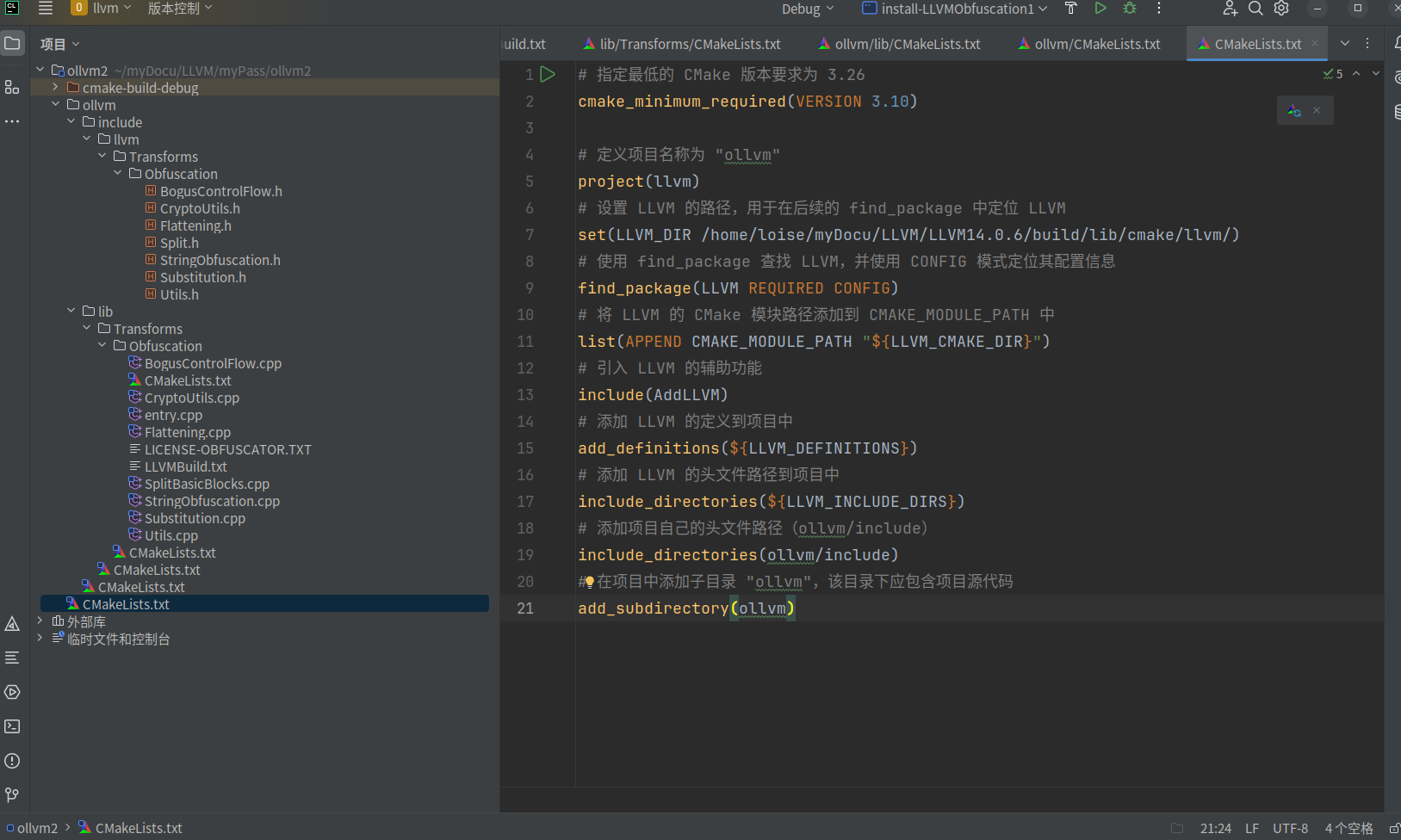1401x840 pixels.
Task: Click the reload CMake changes icon
Action: pos(1294,111)
